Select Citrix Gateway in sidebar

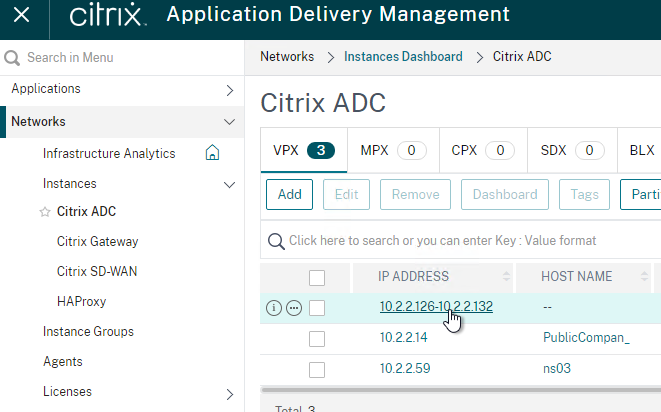pos(97,242)
